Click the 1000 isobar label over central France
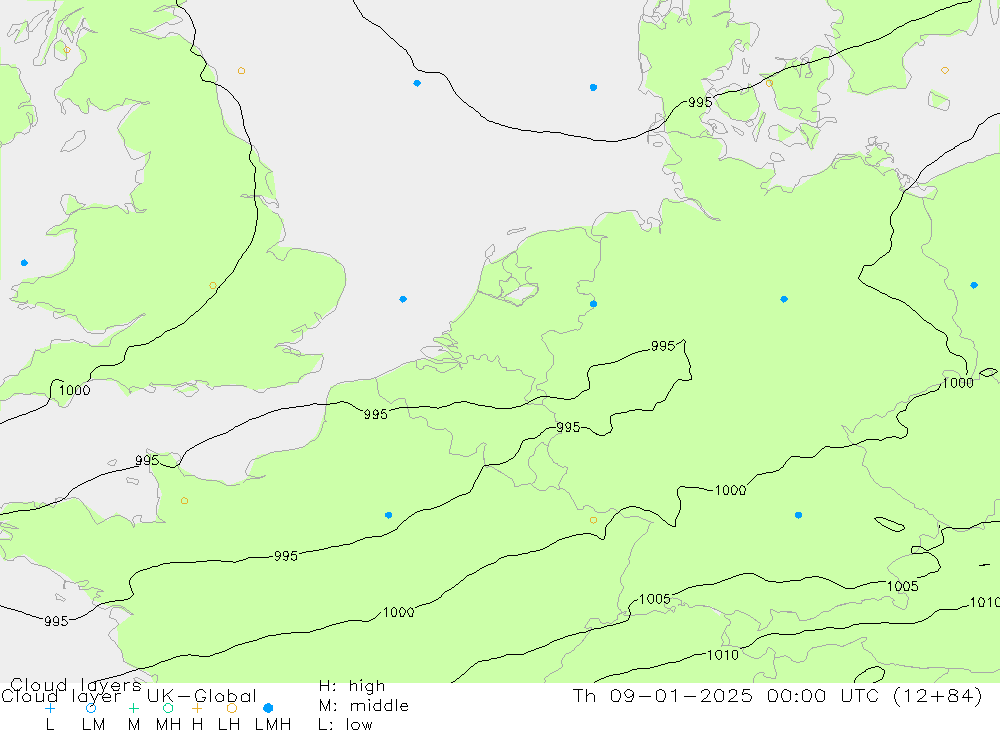This screenshot has height=733, width=1000. pos(399,612)
